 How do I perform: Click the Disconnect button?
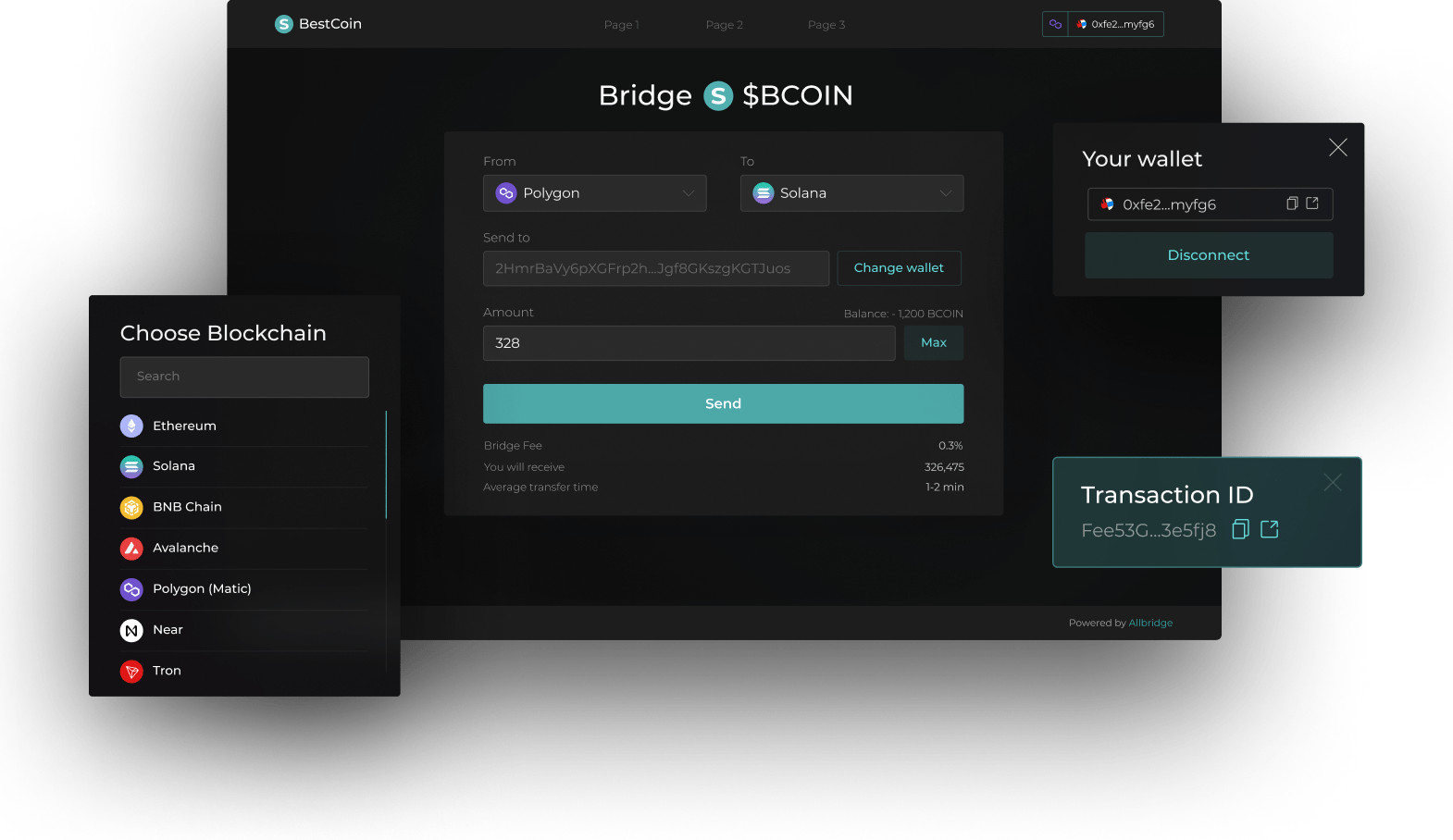1209,255
